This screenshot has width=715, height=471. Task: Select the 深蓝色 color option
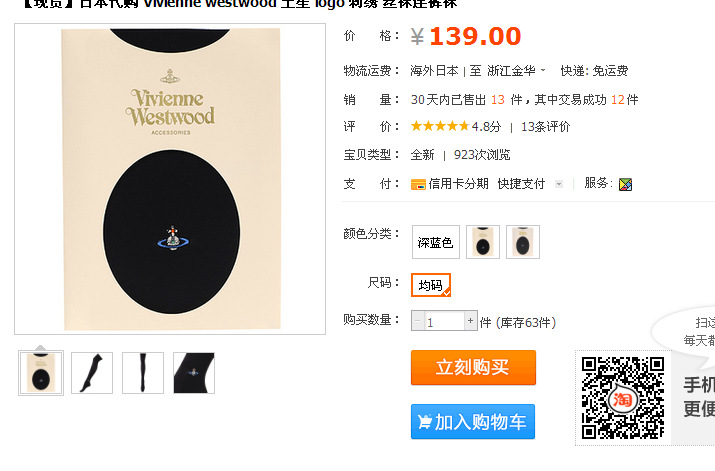click(x=435, y=242)
